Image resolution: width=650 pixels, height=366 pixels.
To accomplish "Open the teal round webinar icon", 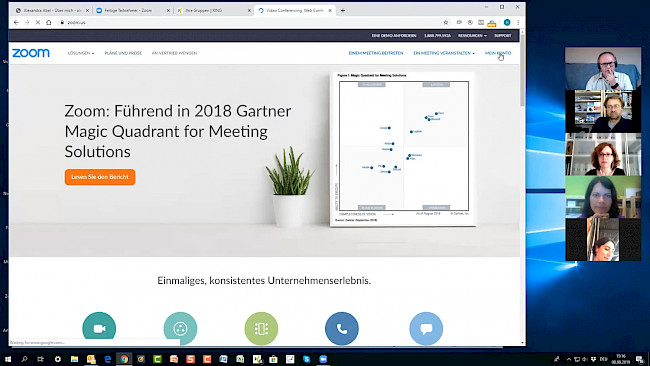I will click(x=180, y=328).
